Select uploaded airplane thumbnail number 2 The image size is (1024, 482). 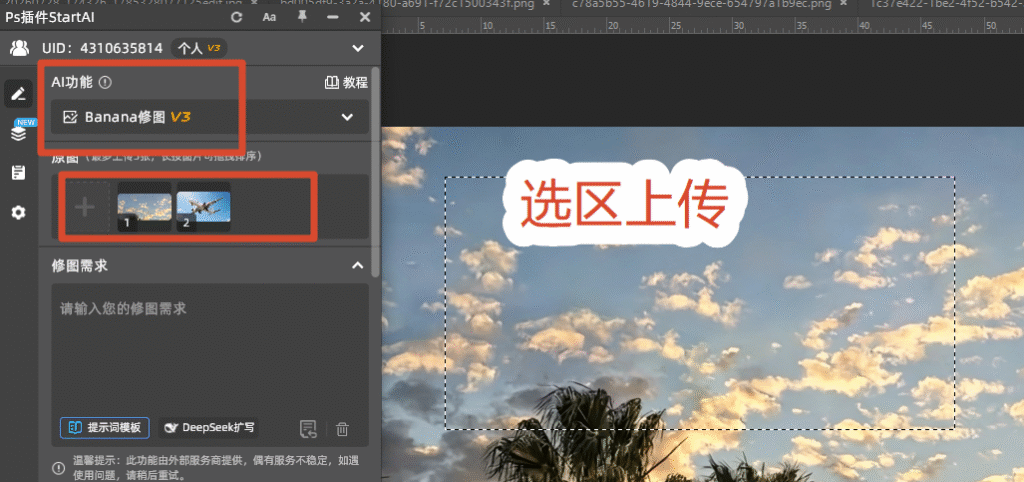[204, 207]
